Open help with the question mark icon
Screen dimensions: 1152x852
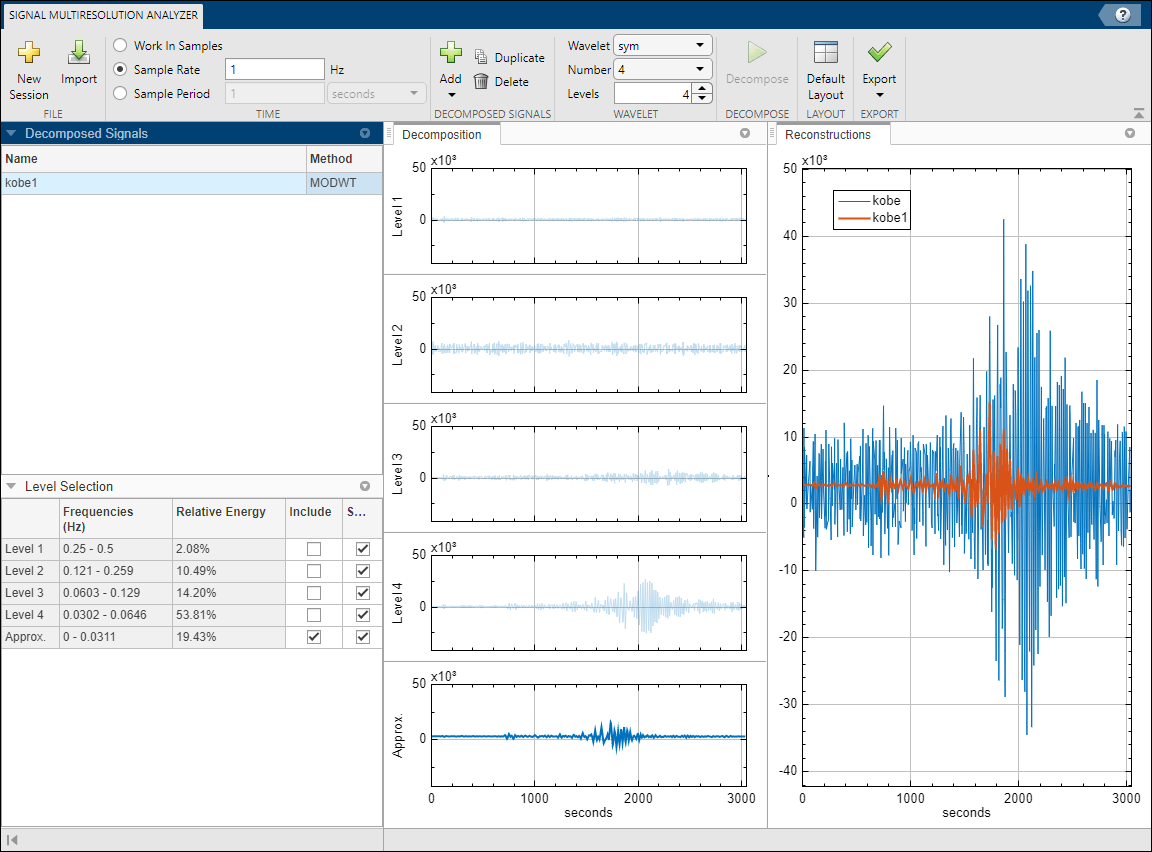(1123, 15)
